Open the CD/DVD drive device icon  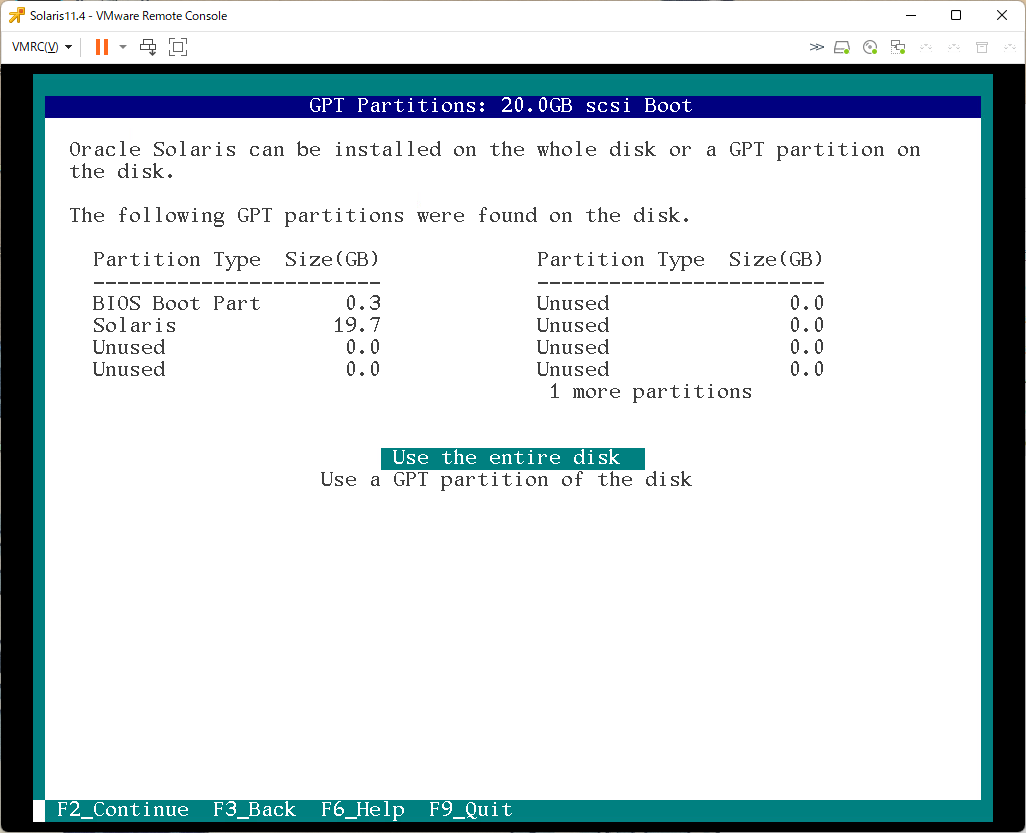(x=870, y=47)
